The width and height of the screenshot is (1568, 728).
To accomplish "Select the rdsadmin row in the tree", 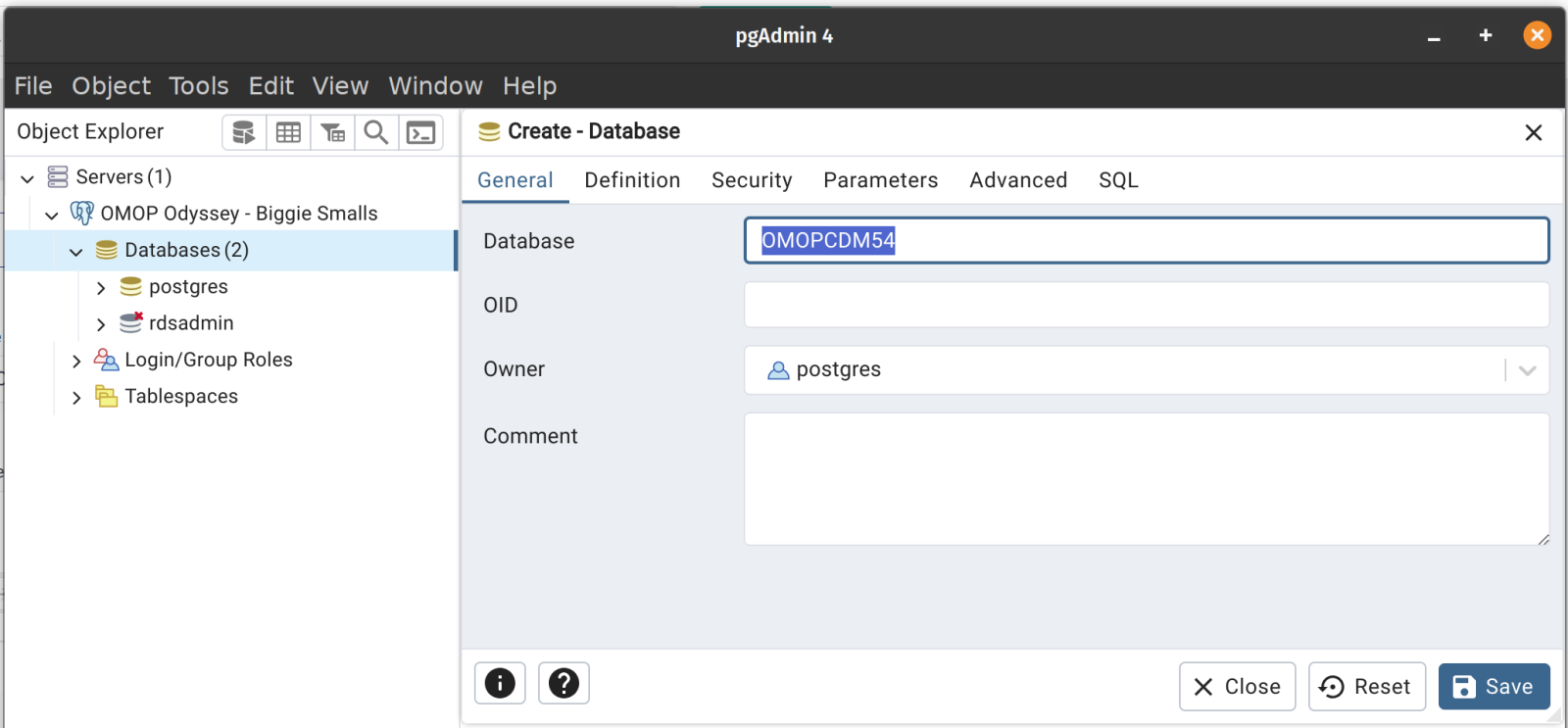I will tap(231, 323).
